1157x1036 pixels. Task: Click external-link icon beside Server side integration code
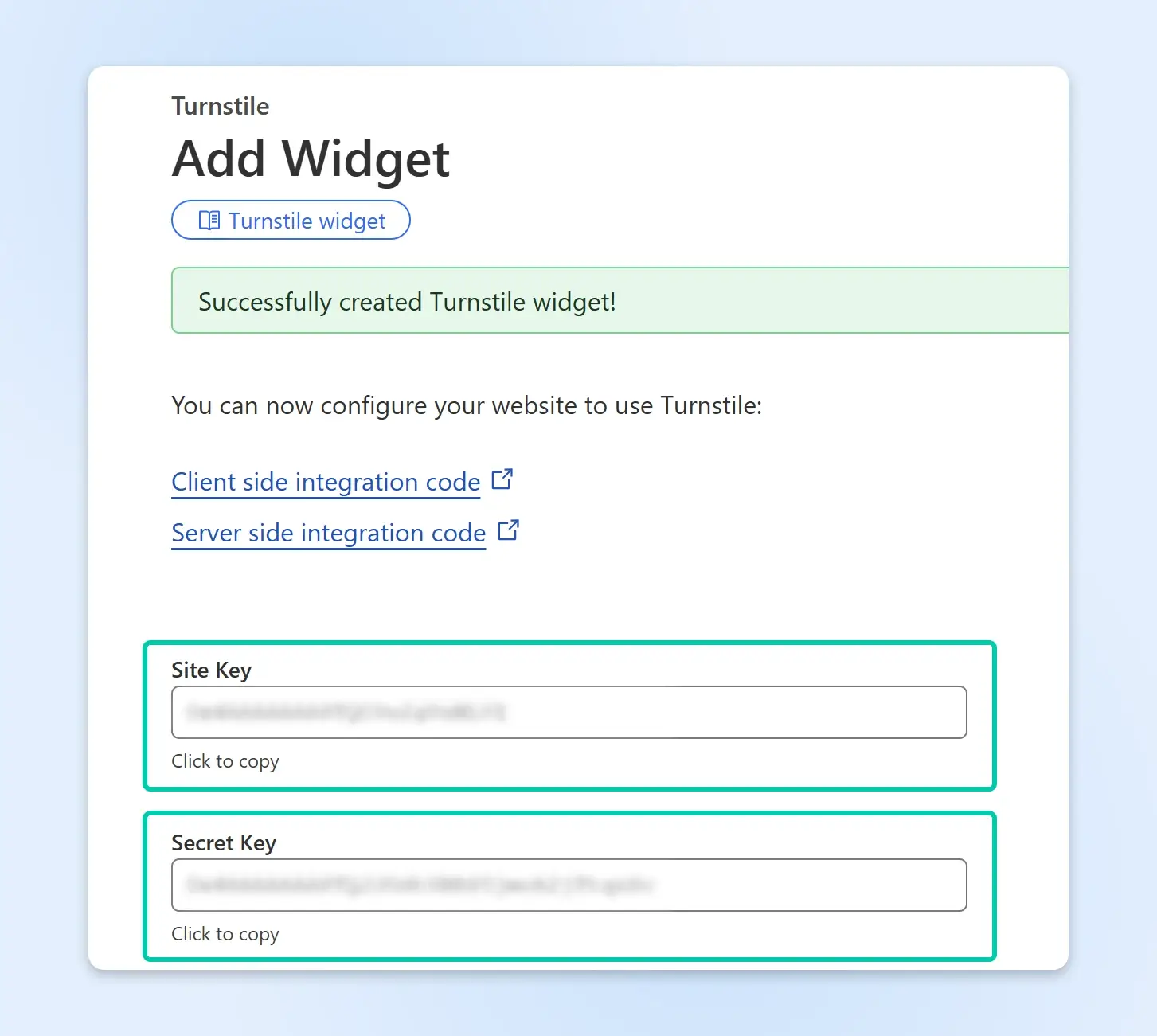508,530
